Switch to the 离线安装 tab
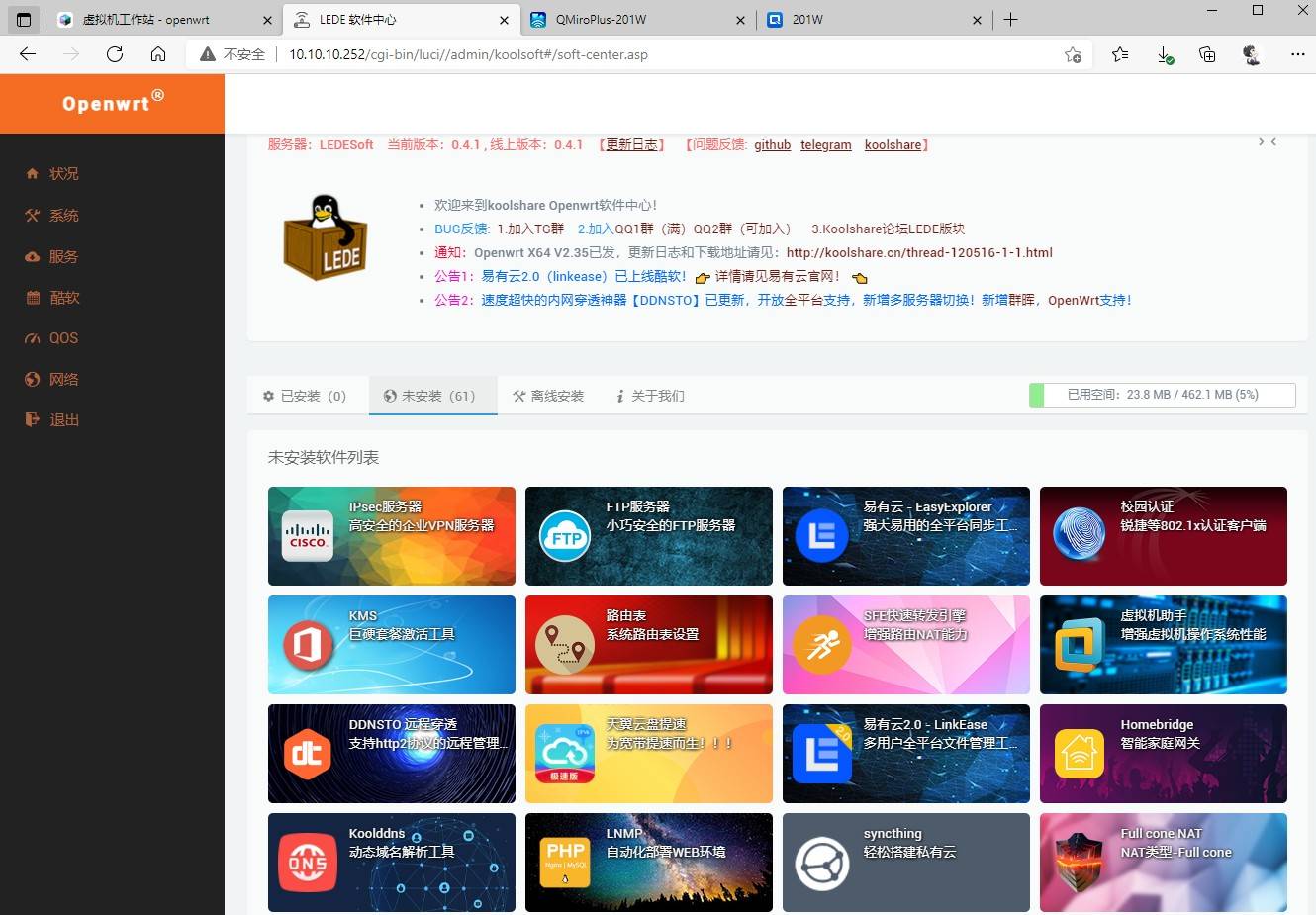 click(x=548, y=395)
